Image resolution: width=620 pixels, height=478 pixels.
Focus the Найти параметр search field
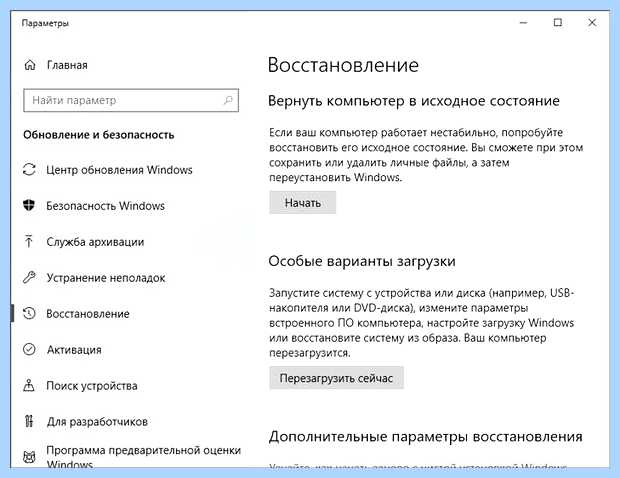[x=131, y=100]
